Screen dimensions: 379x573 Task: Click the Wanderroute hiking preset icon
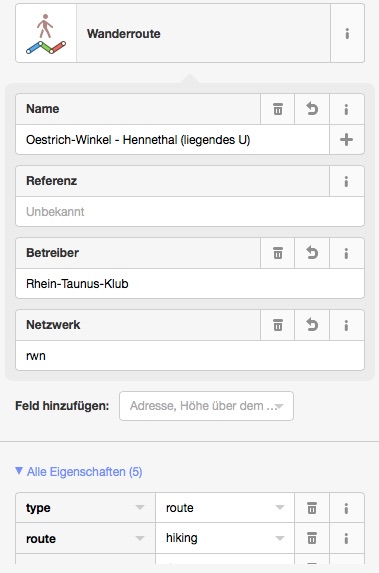(46, 34)
